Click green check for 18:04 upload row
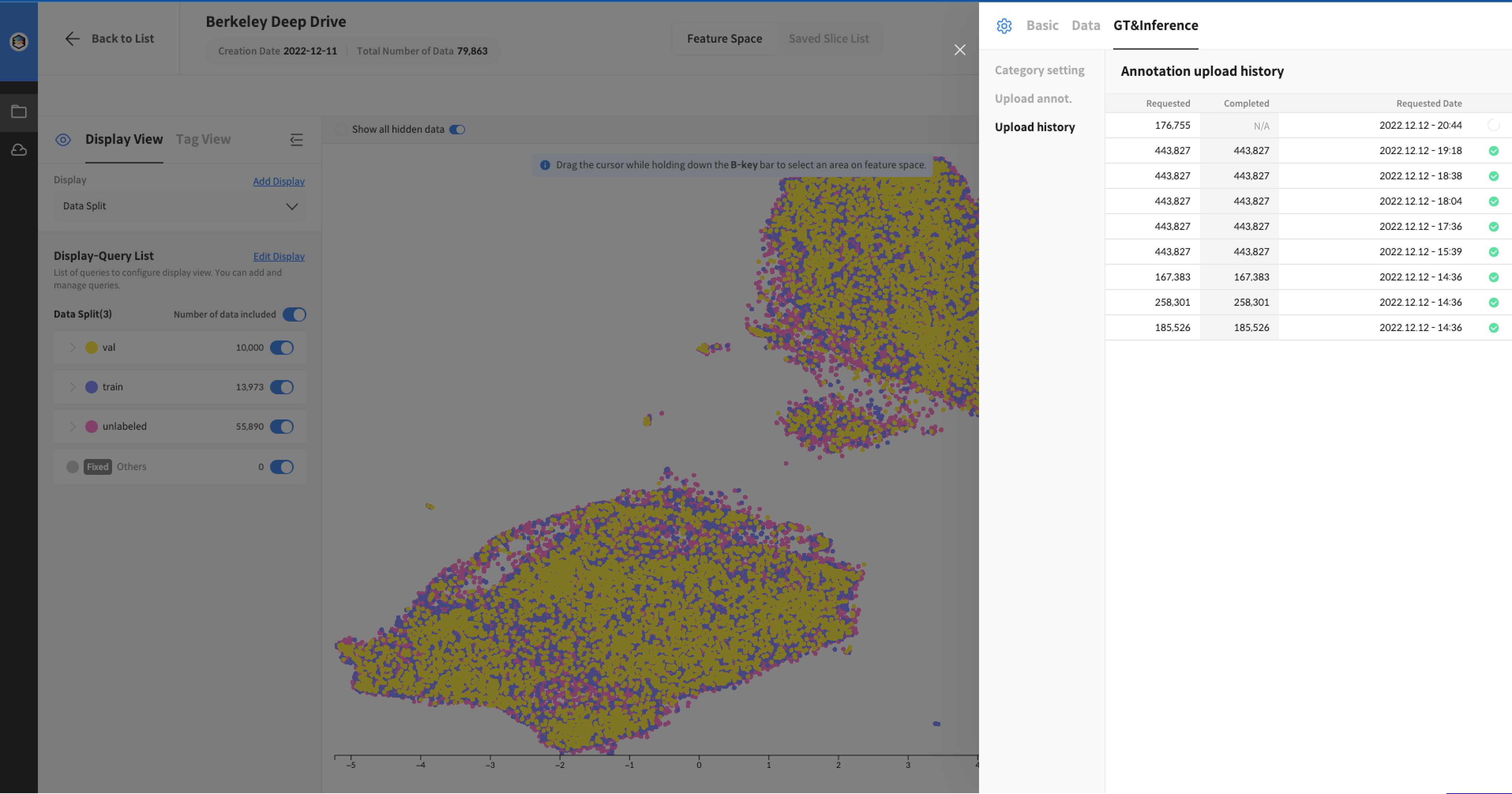 (x=1494, y=201)
